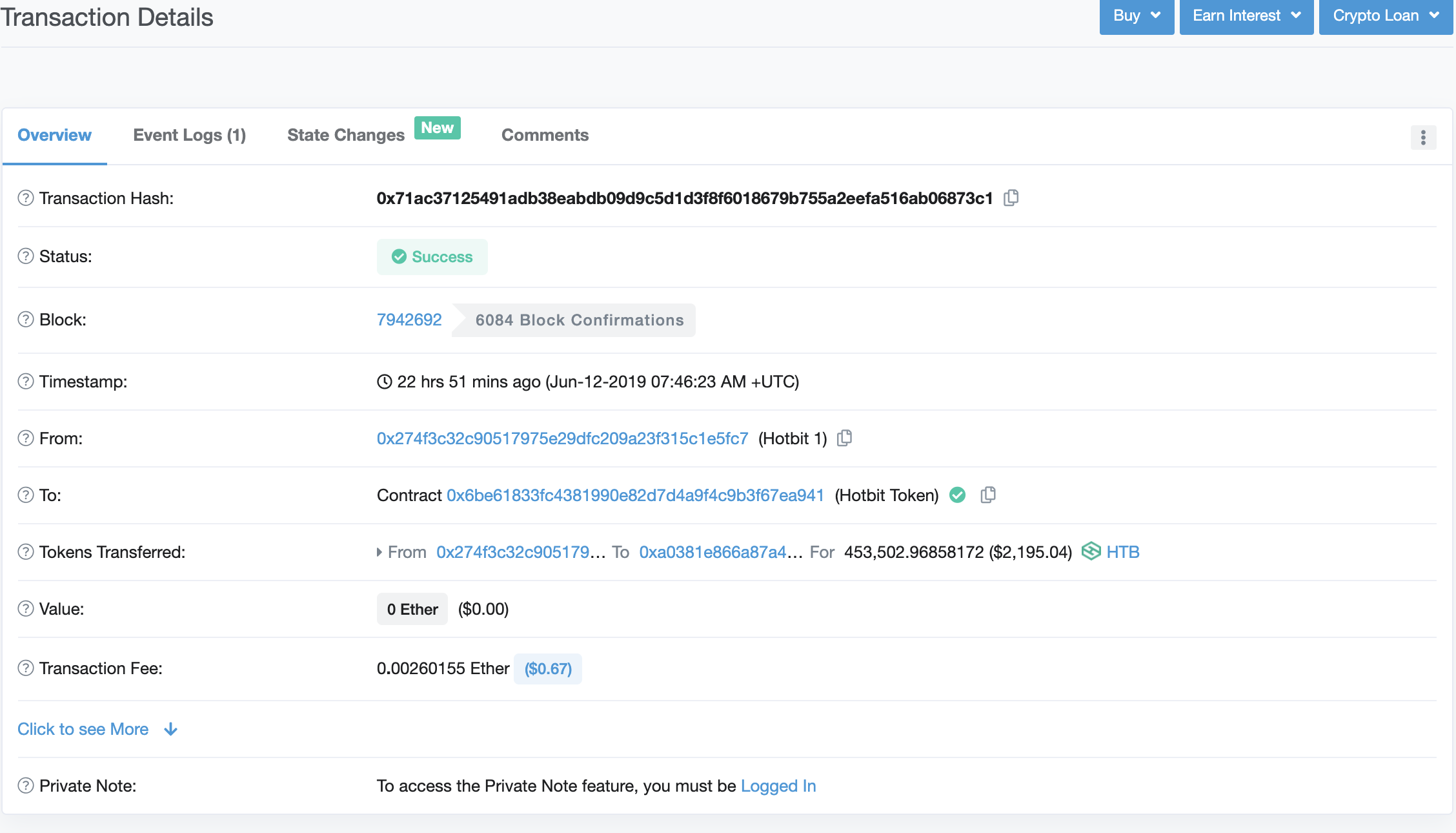Click the Logged In link
This screenshot has height=833, width=1456.
[778, 786]
